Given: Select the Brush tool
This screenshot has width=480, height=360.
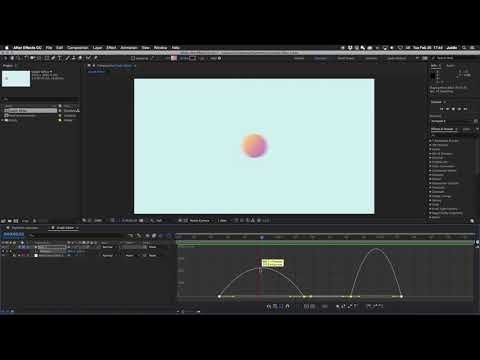Looking at the screenshot, I should [x=67, y=58].
